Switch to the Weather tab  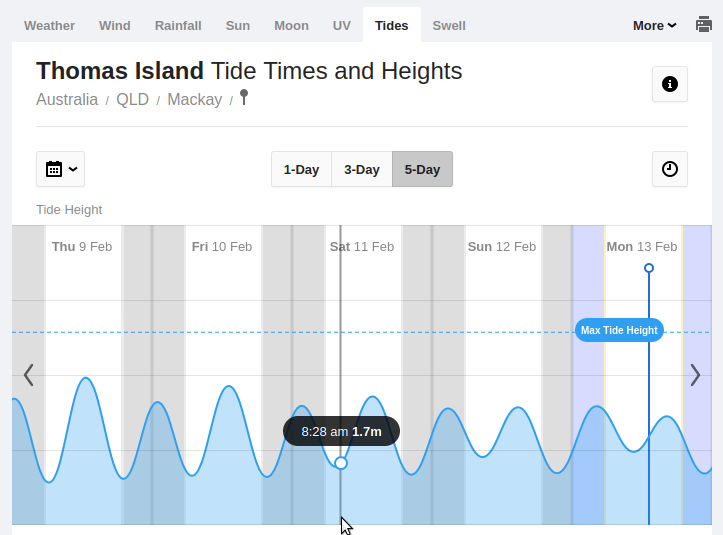click(x=50, y=26)
